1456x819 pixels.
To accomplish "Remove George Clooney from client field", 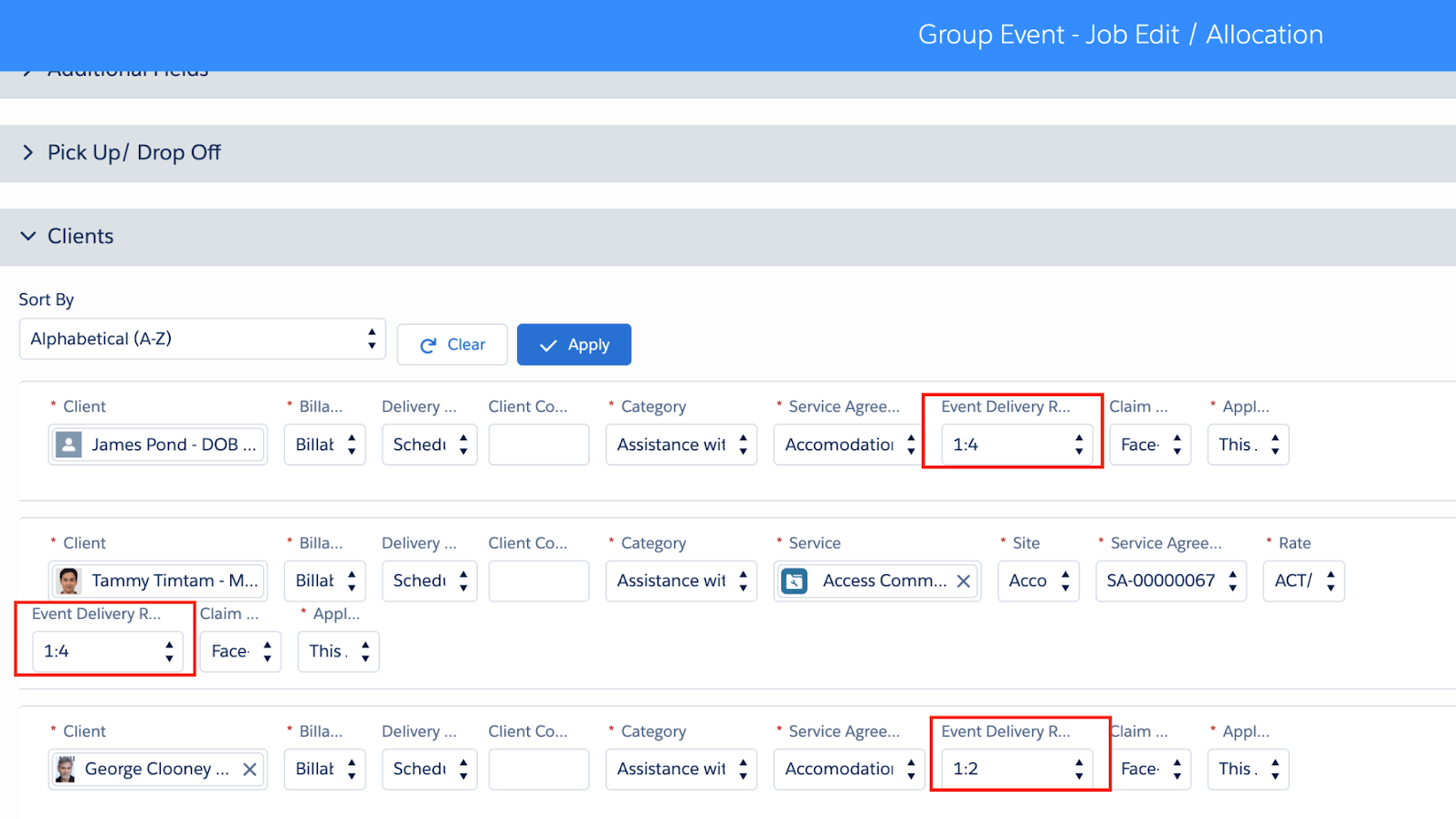I will click(x=249, y=769).
